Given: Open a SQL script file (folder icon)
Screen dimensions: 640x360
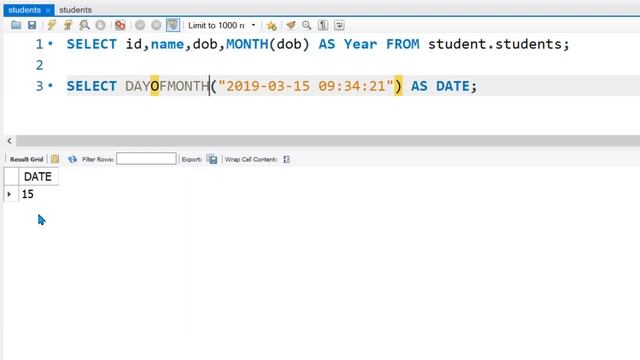Looking at the screenshot, I should 16,25.
